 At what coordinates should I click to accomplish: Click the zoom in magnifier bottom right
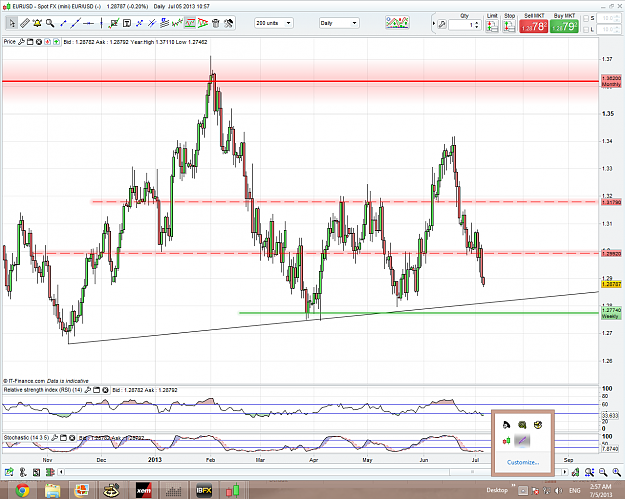[617, 472]
